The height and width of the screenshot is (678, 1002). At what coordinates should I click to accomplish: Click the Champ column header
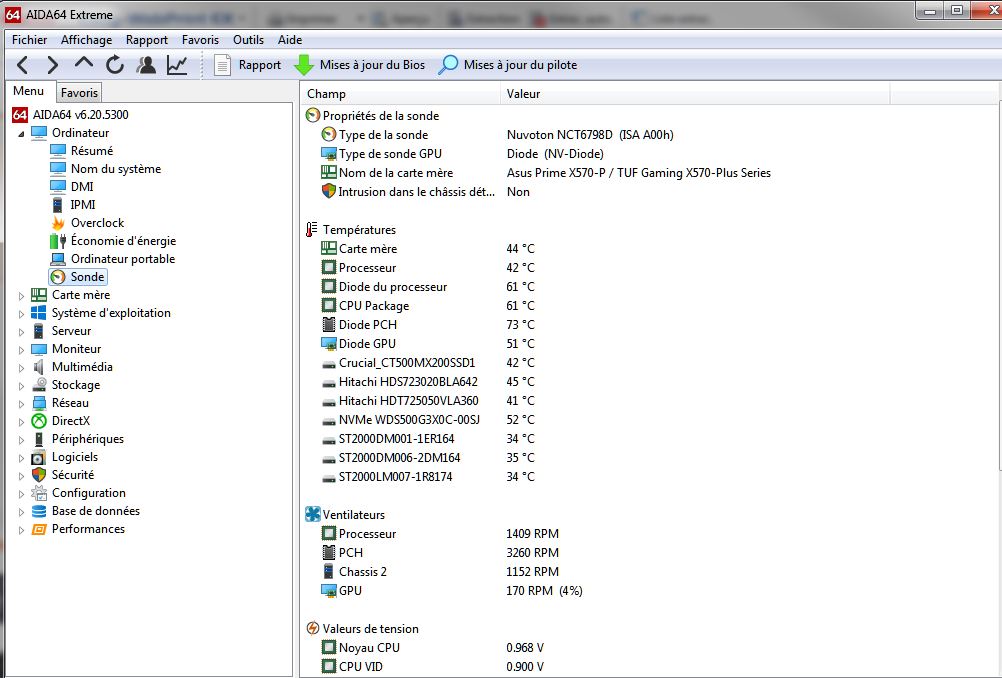tap(401, 94)
